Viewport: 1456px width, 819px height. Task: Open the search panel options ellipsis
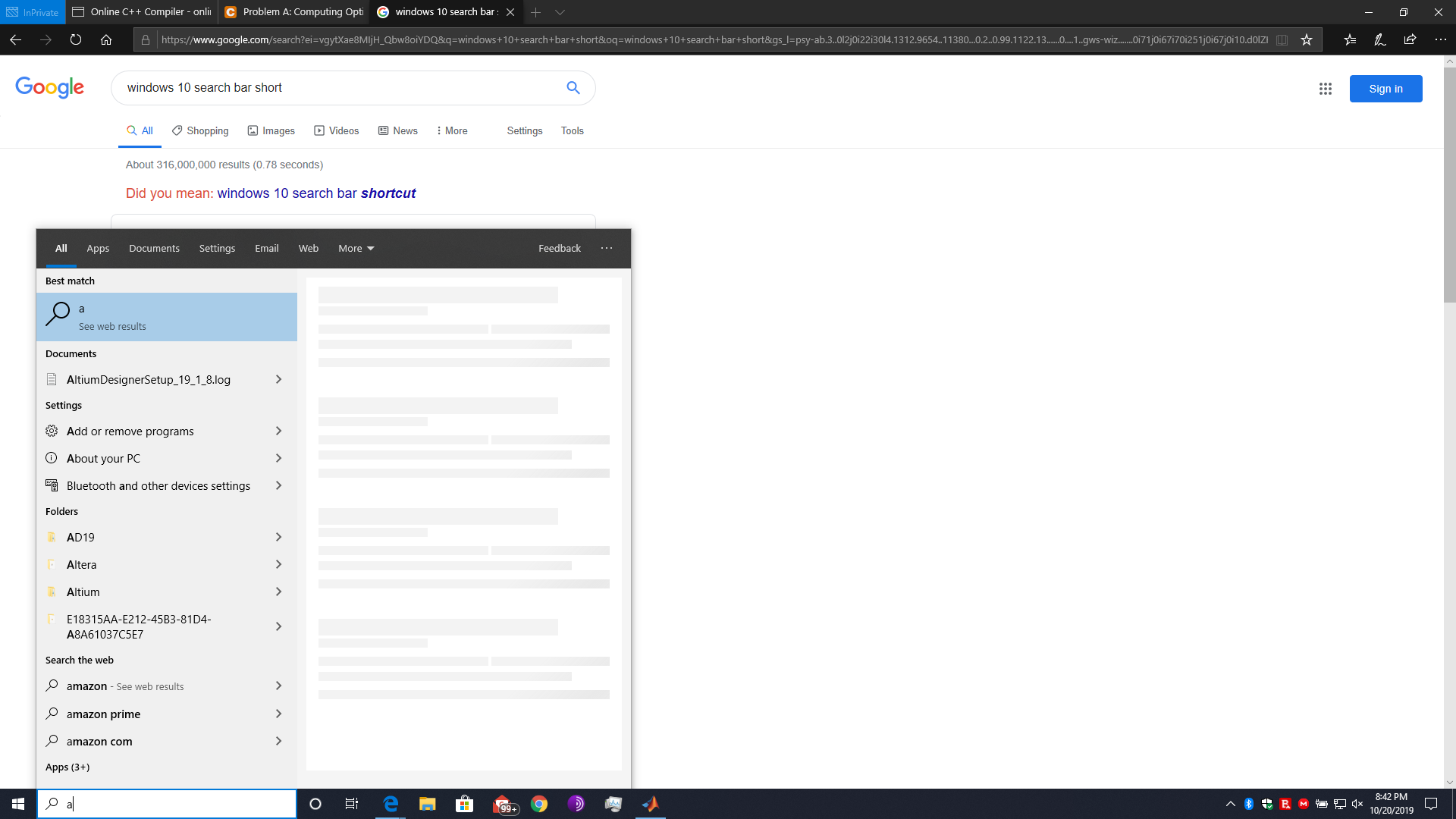(607, 249)
